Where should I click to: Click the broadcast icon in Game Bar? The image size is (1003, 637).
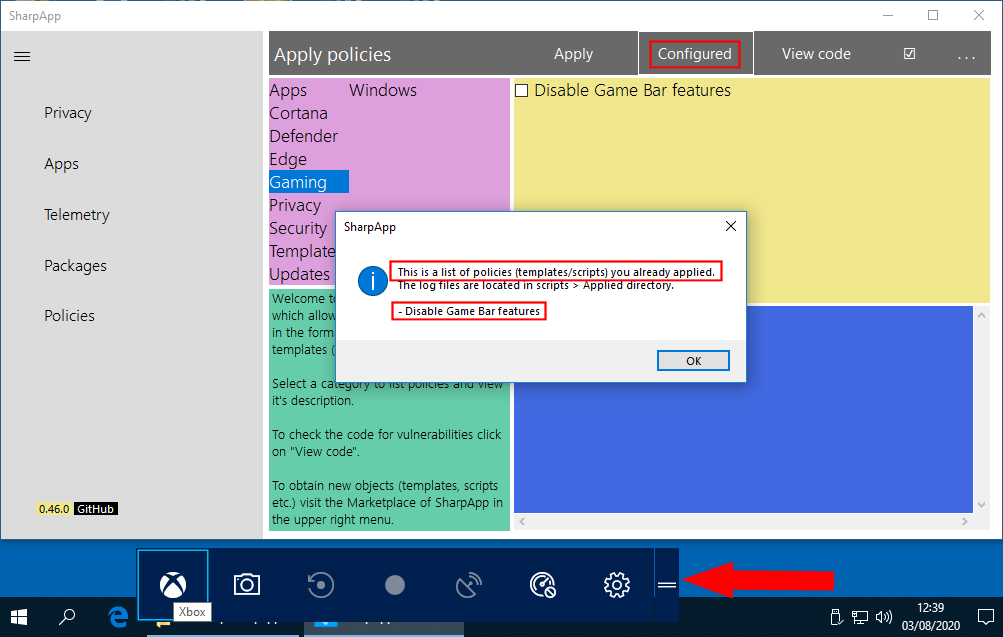(469, 585)
